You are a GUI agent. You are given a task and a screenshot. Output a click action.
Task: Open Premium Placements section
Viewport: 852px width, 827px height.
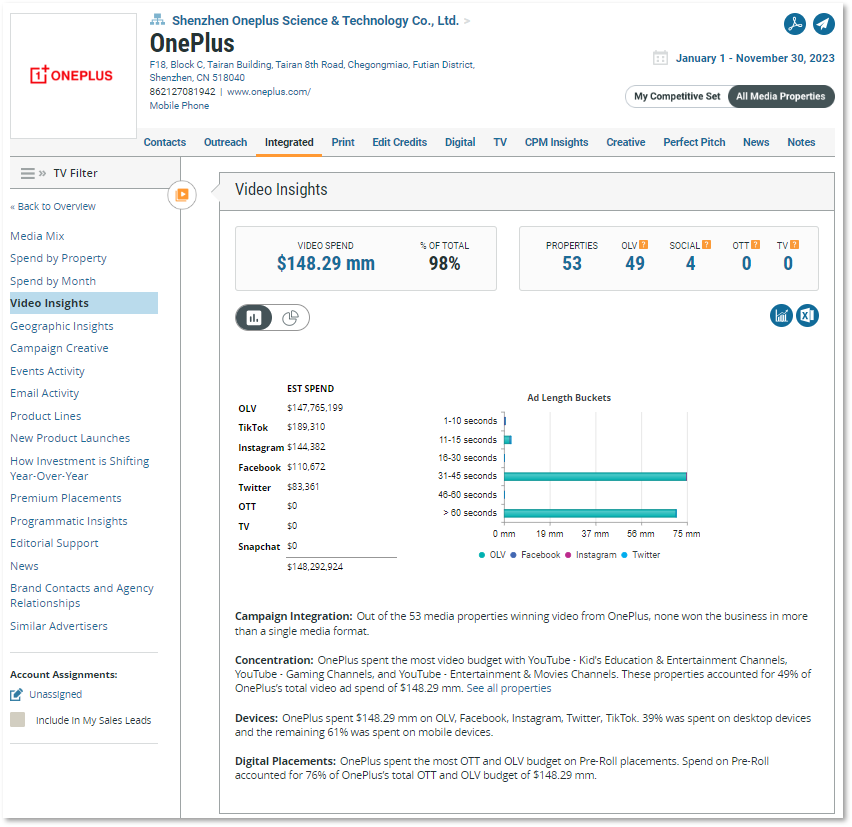point(66,498)
